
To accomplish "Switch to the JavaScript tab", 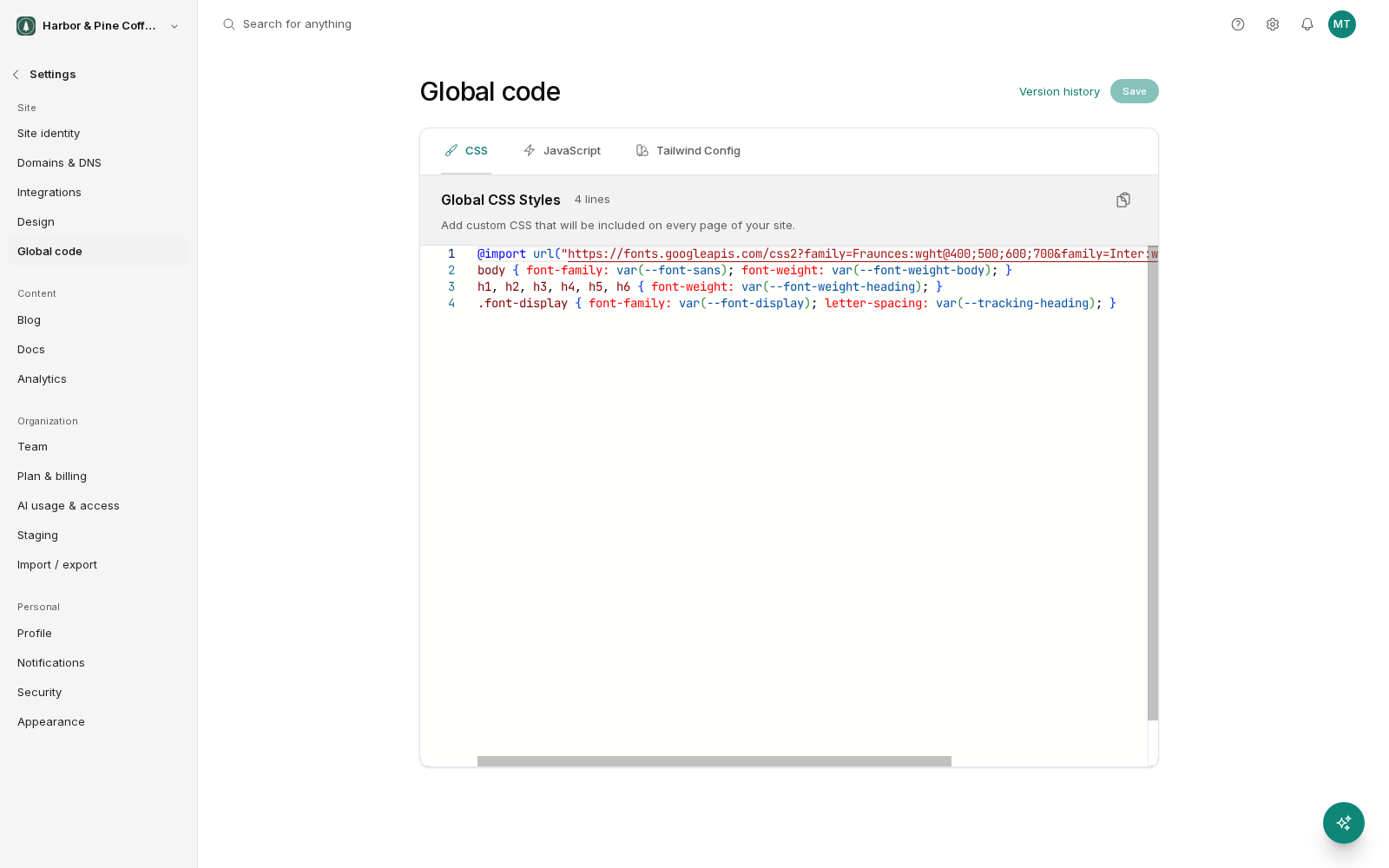I will 562,151.
